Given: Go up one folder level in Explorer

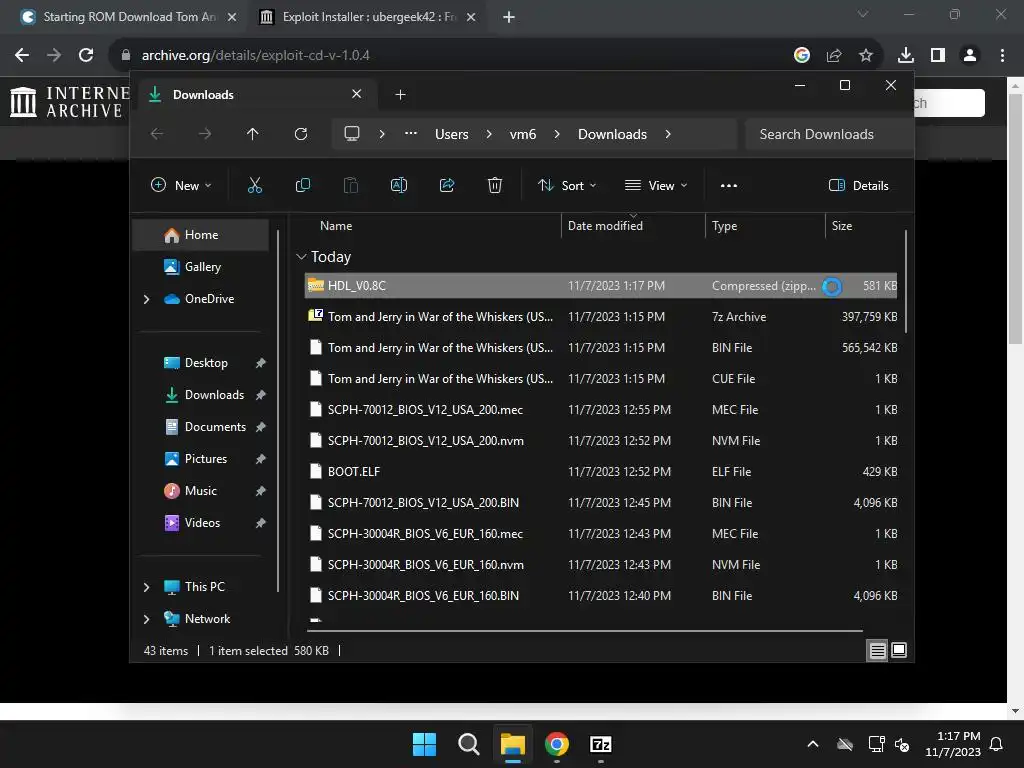Looking at the screenshot, I should 253,134.
